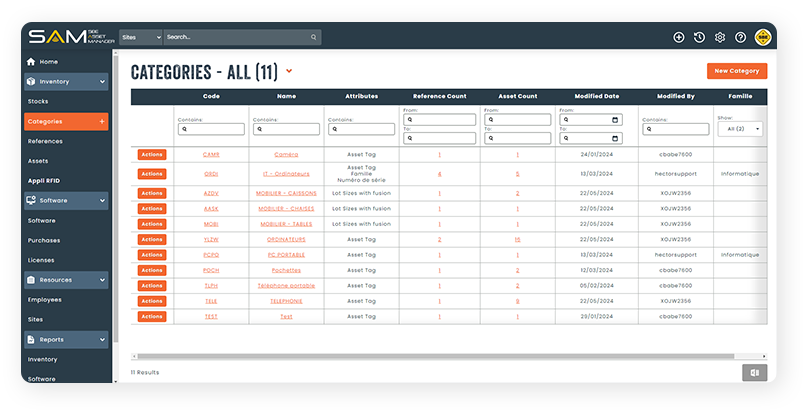Screen dimensions: 809x416
Task: Click Actions button for the CAMR row
Action: click(151, 155)
